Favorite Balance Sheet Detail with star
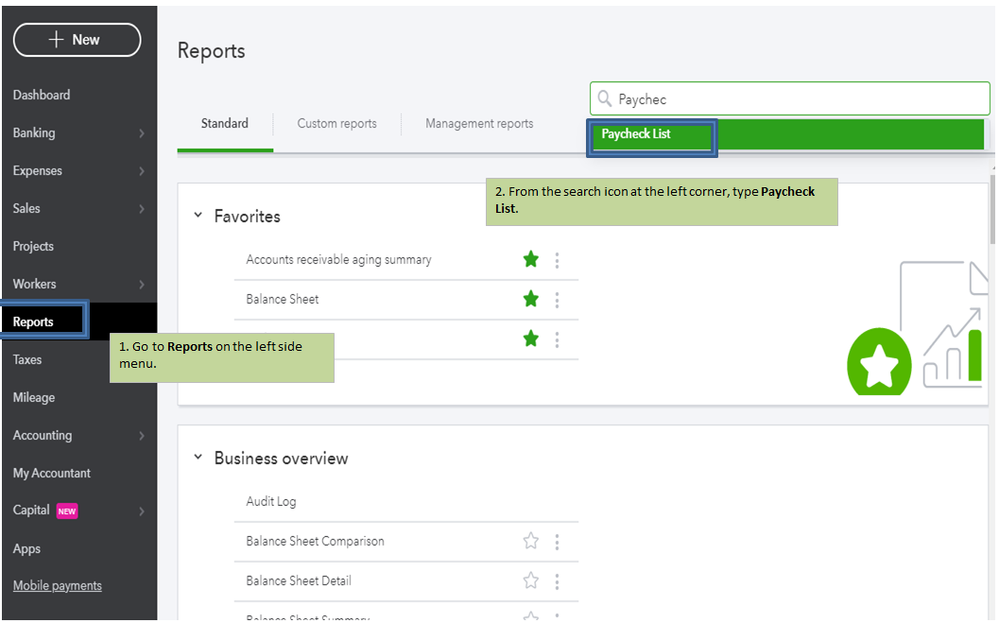 tap(531, 581)
